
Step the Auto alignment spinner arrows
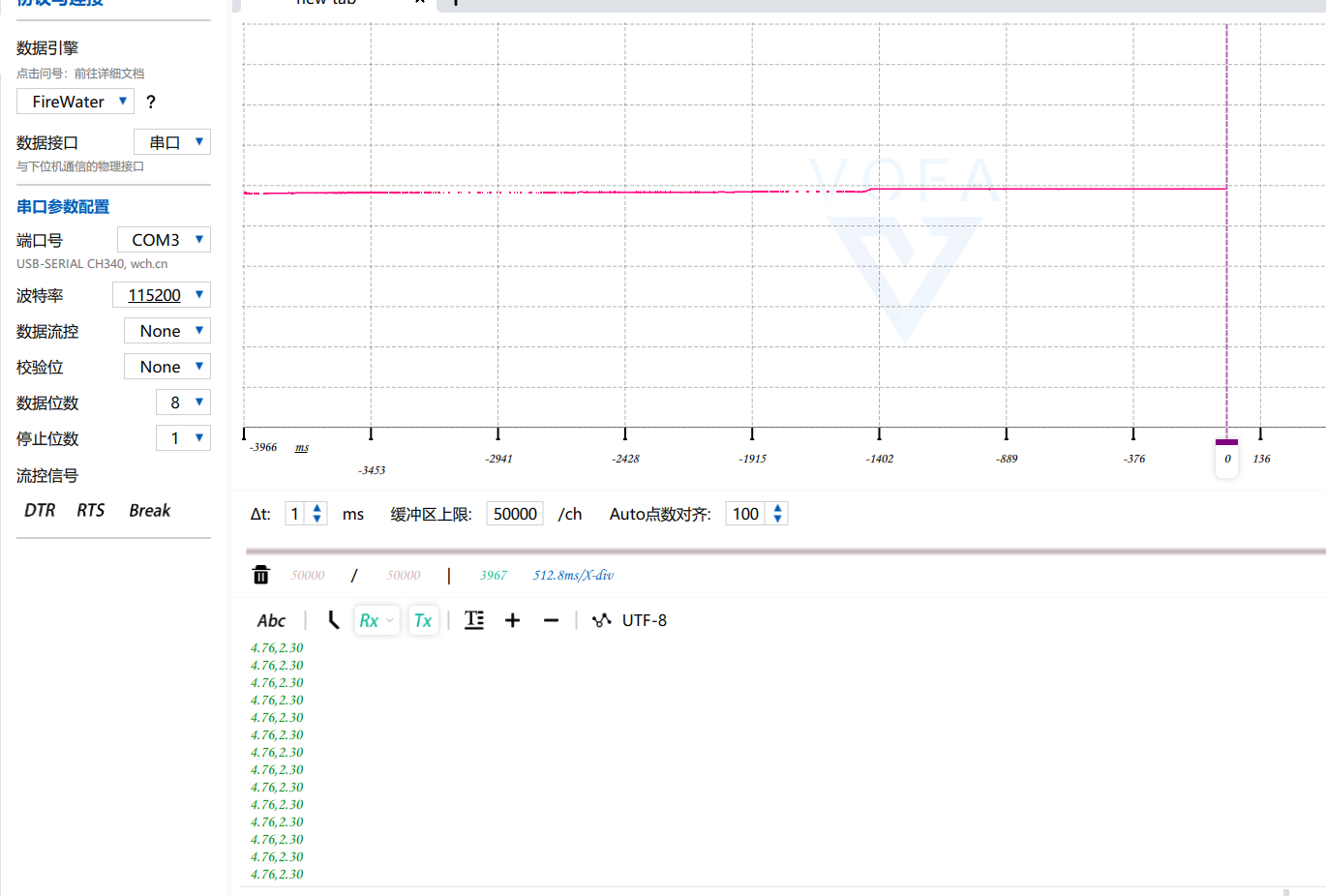point(777,514)
